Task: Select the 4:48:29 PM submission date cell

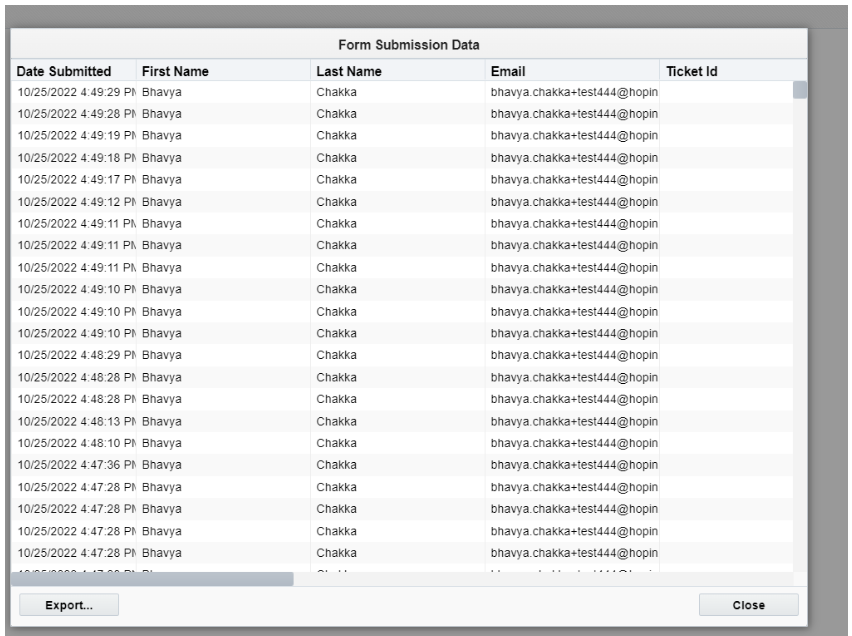Action: pos(74,355)
